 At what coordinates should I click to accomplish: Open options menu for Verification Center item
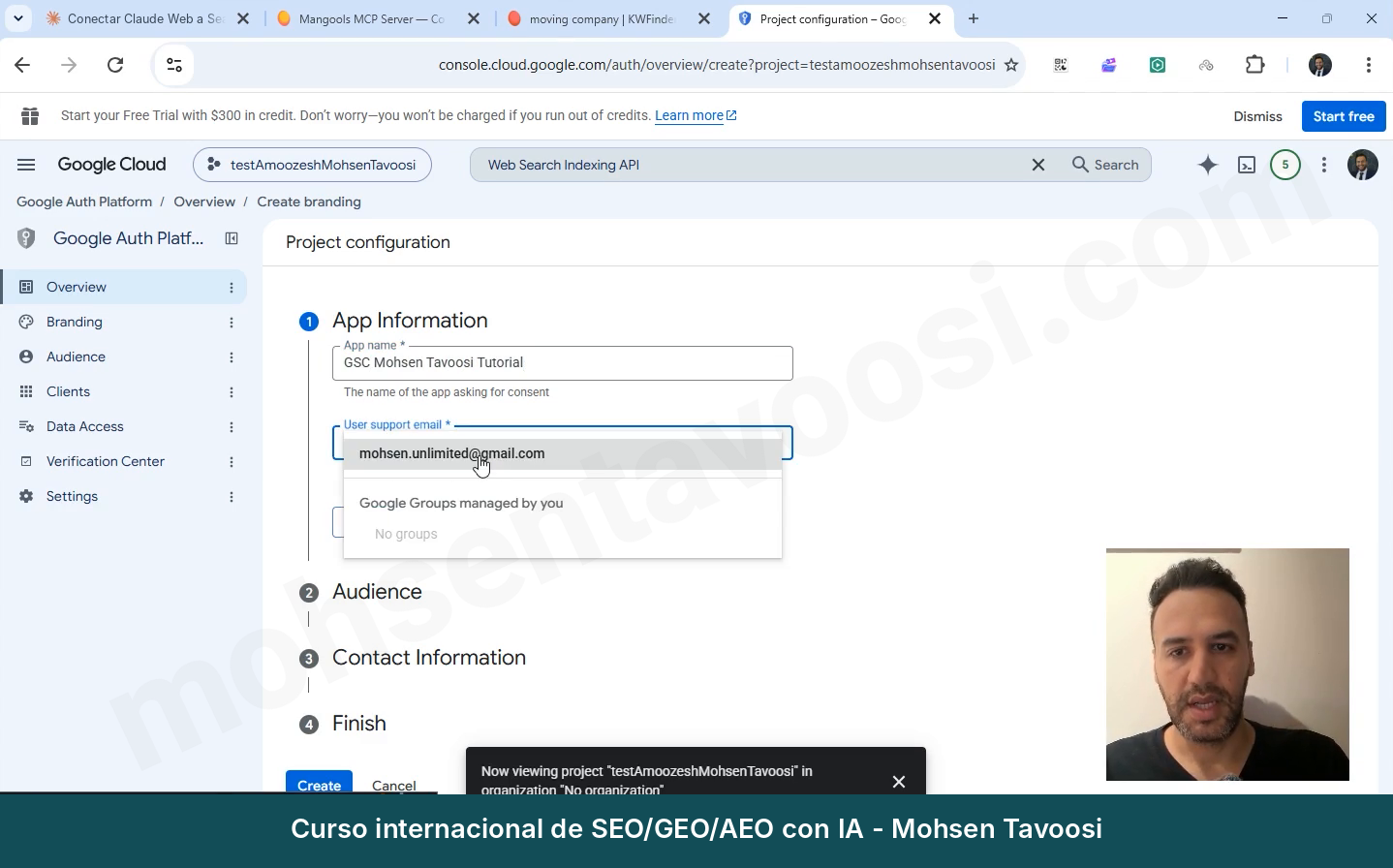[x=232, y=462]
